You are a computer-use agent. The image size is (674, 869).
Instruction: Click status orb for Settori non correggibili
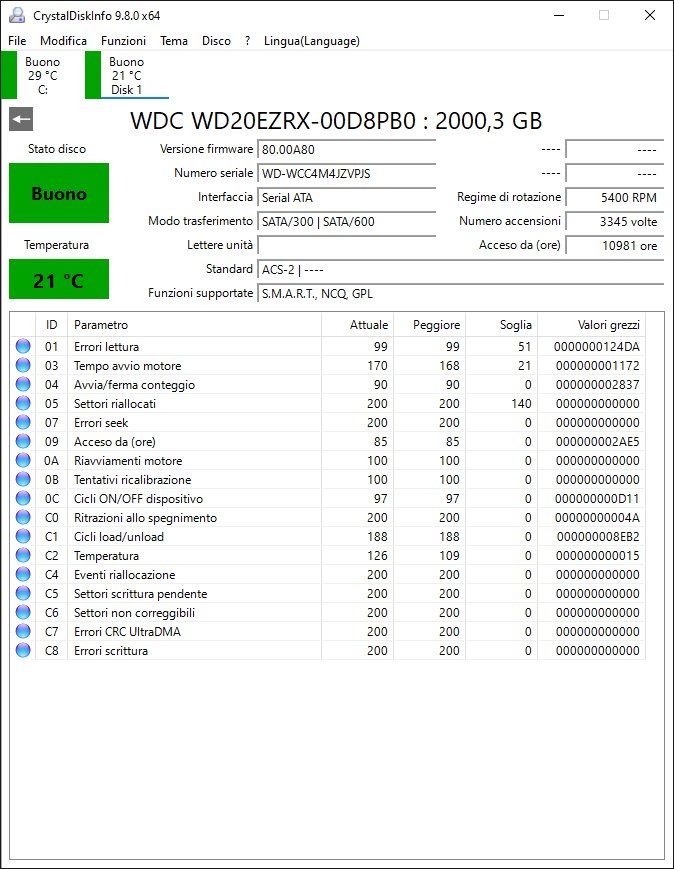point(23,612)
